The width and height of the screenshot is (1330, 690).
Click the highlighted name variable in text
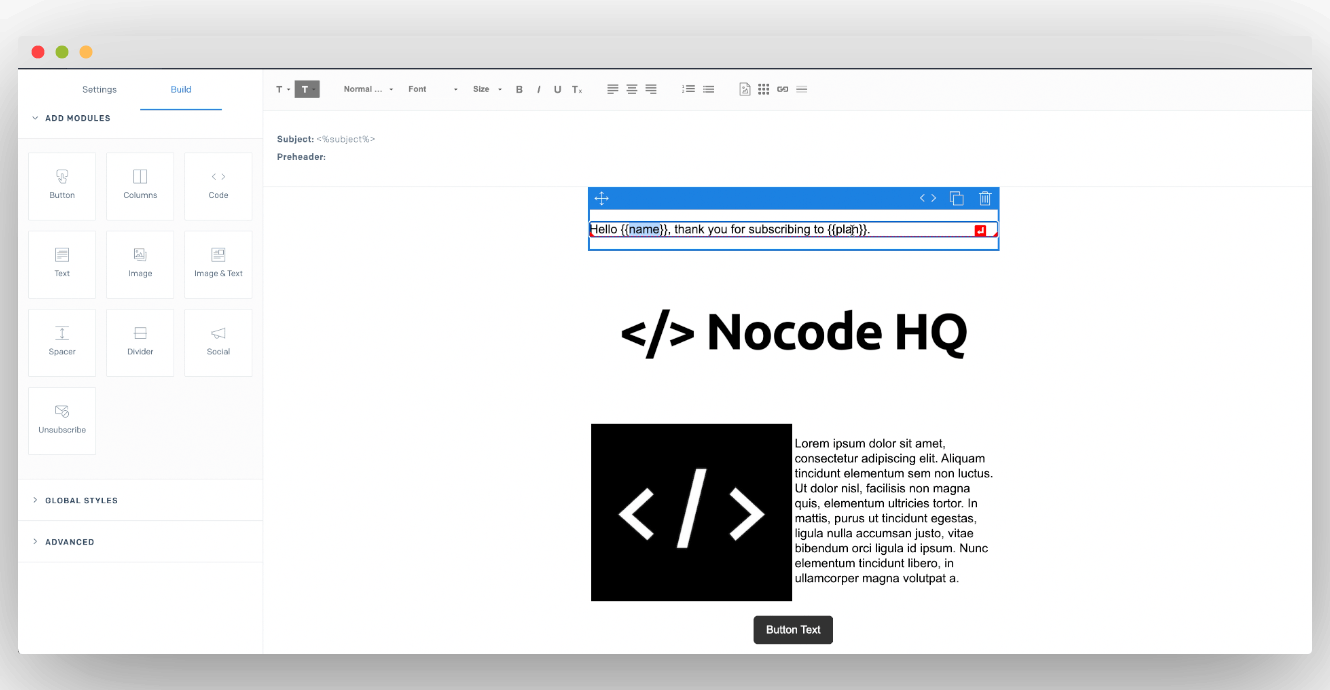click(x=645, y=229)
